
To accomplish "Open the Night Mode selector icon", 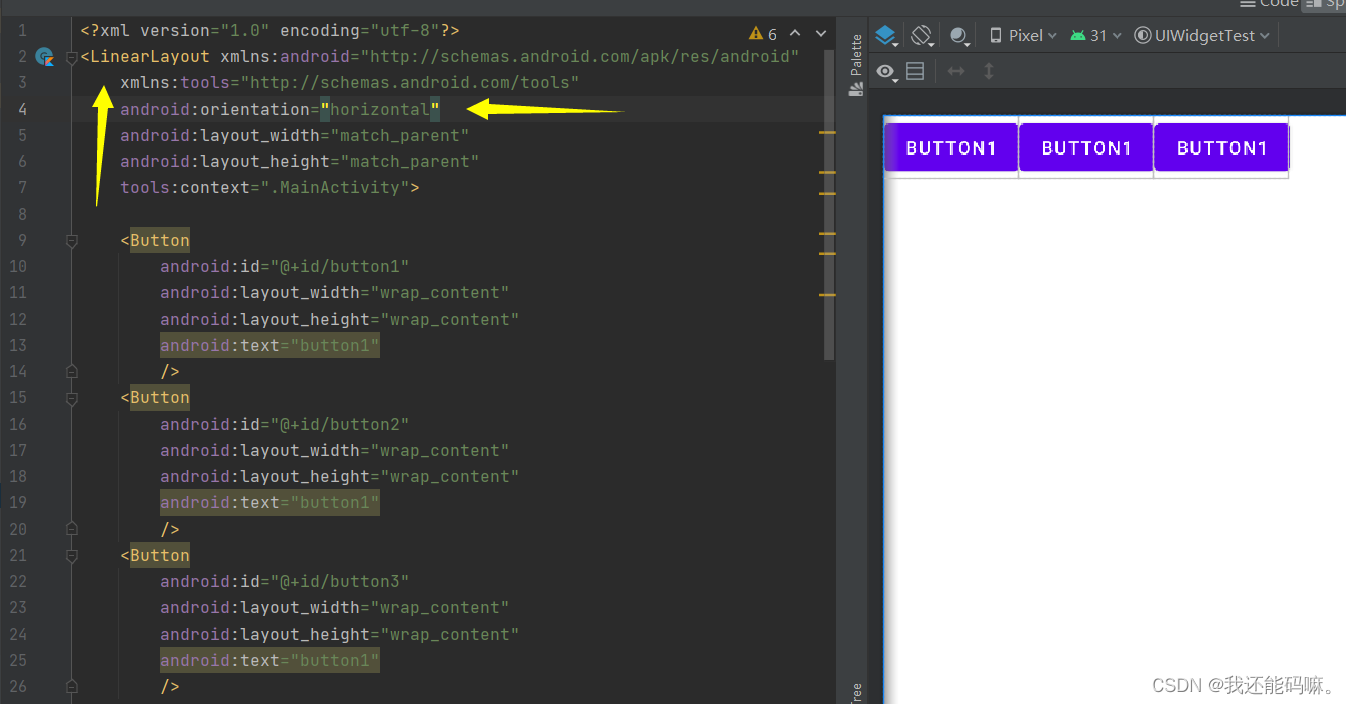I will [960, 36].
